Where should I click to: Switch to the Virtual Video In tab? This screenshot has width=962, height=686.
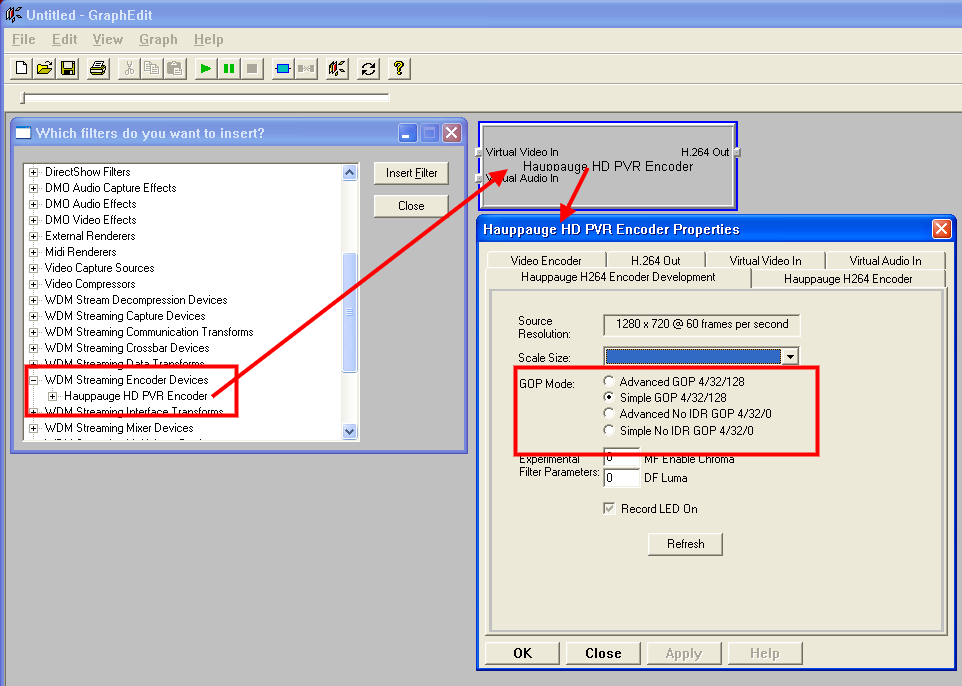click(765, 261)
